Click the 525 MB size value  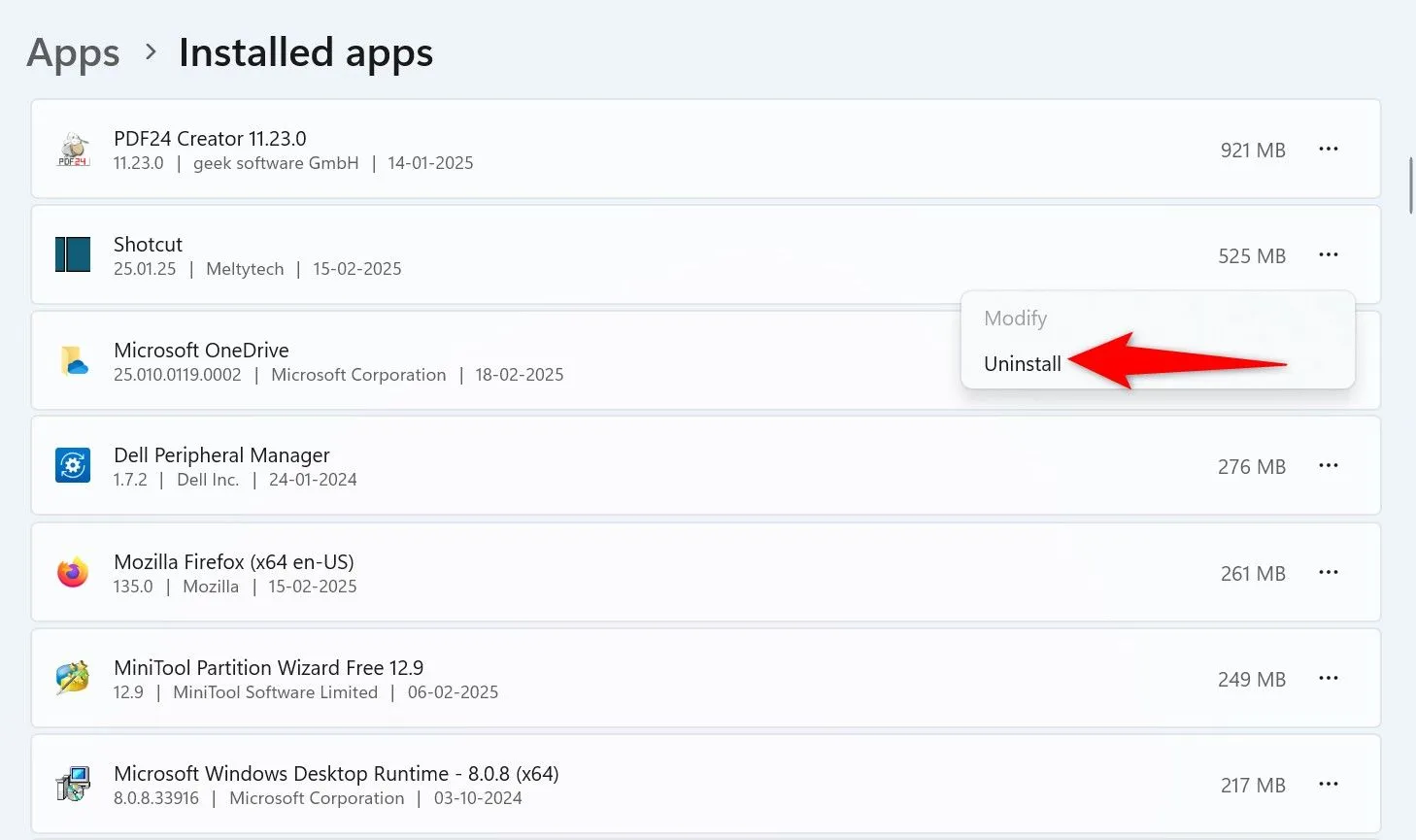[x=1252, y=256]
